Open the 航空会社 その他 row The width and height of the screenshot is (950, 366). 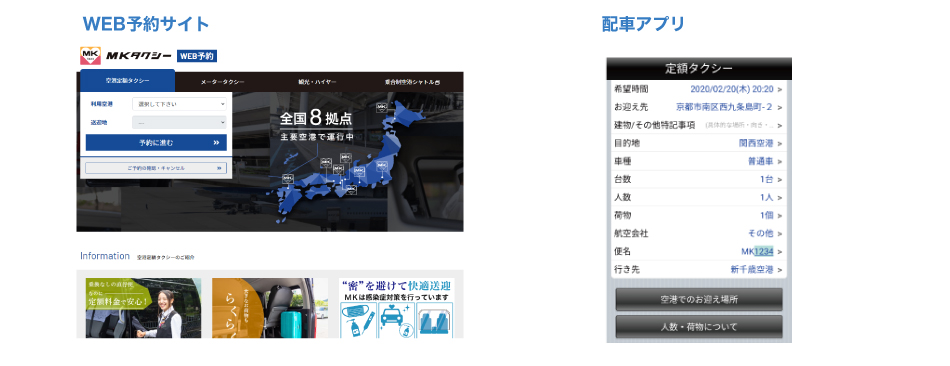699,233
